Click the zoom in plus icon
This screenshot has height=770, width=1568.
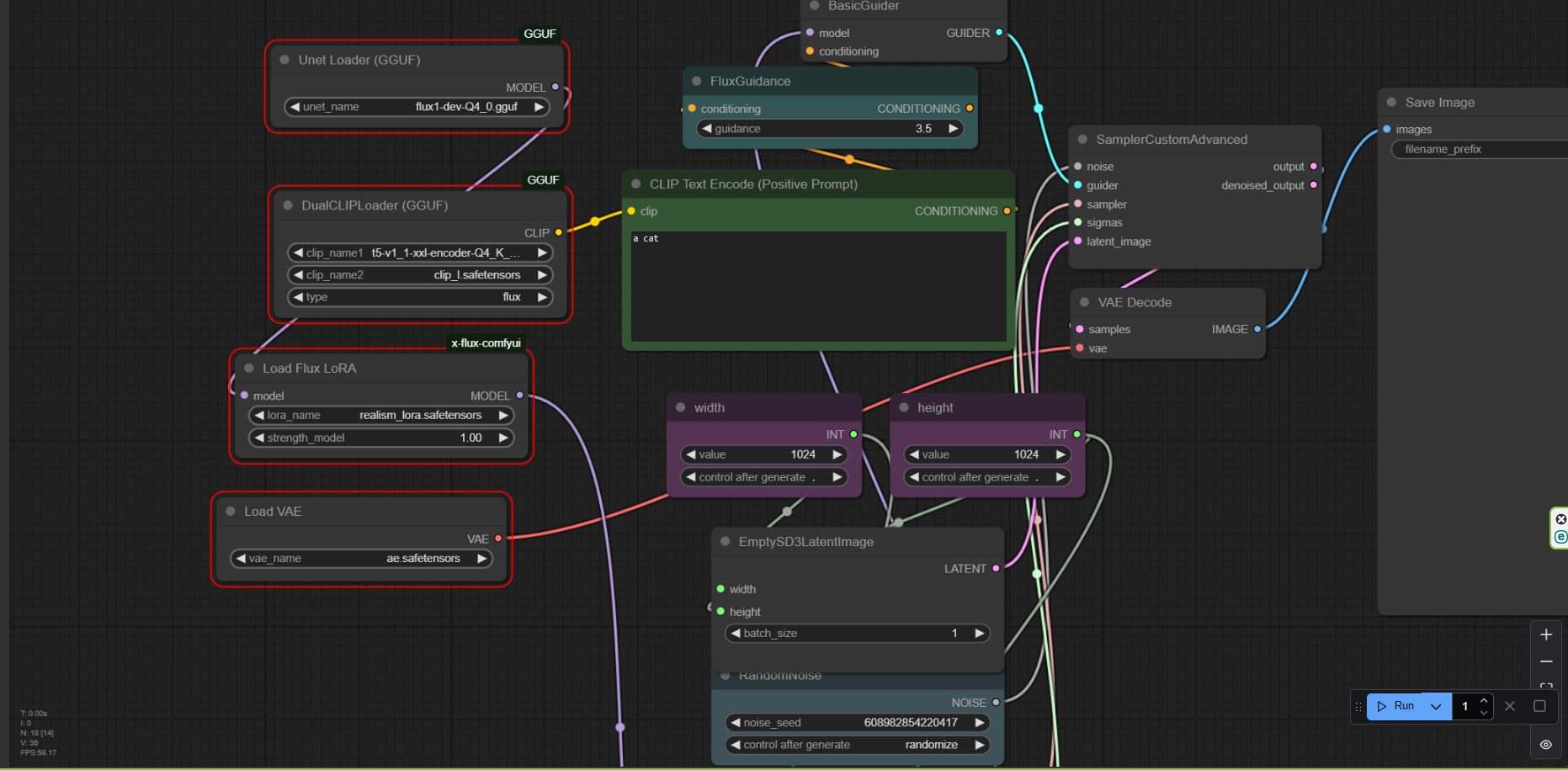(x=1546, y=635)
